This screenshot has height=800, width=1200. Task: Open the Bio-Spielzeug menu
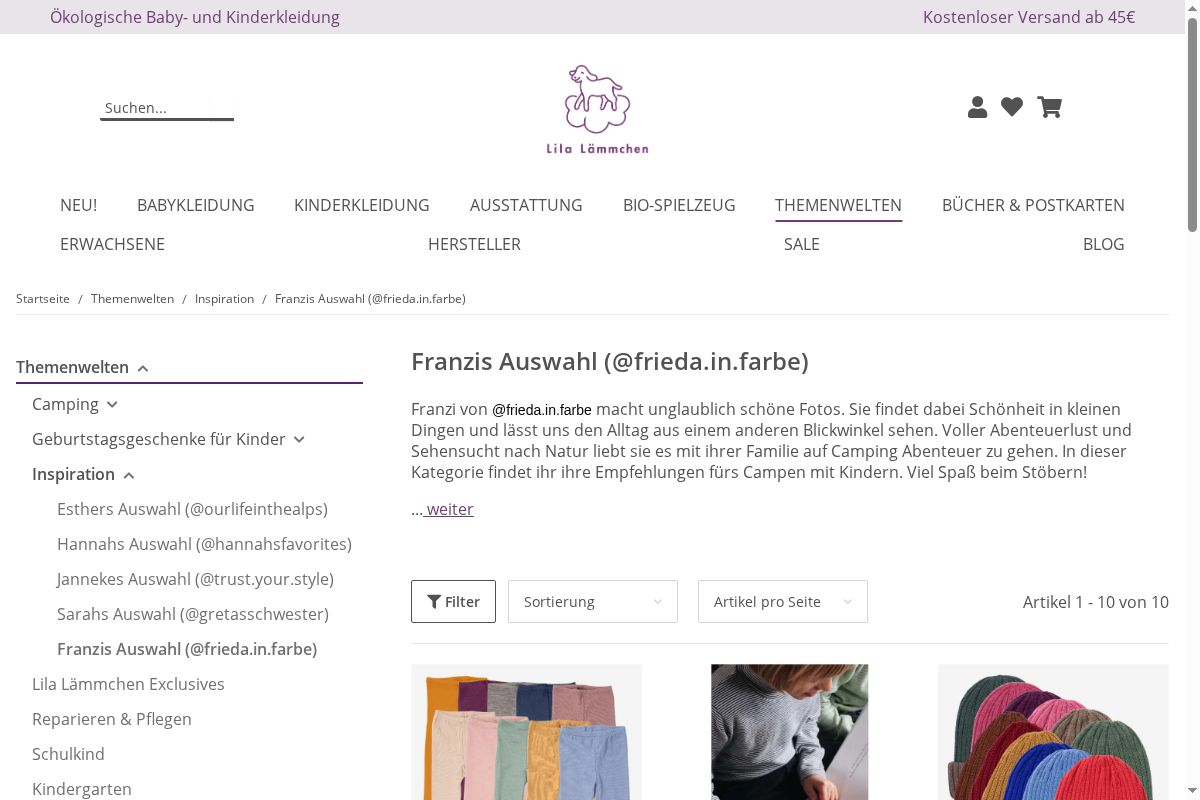click(679, 205)
